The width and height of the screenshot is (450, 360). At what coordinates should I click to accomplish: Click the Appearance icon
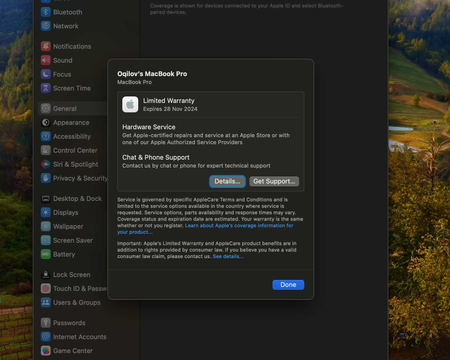pos(46,123)
